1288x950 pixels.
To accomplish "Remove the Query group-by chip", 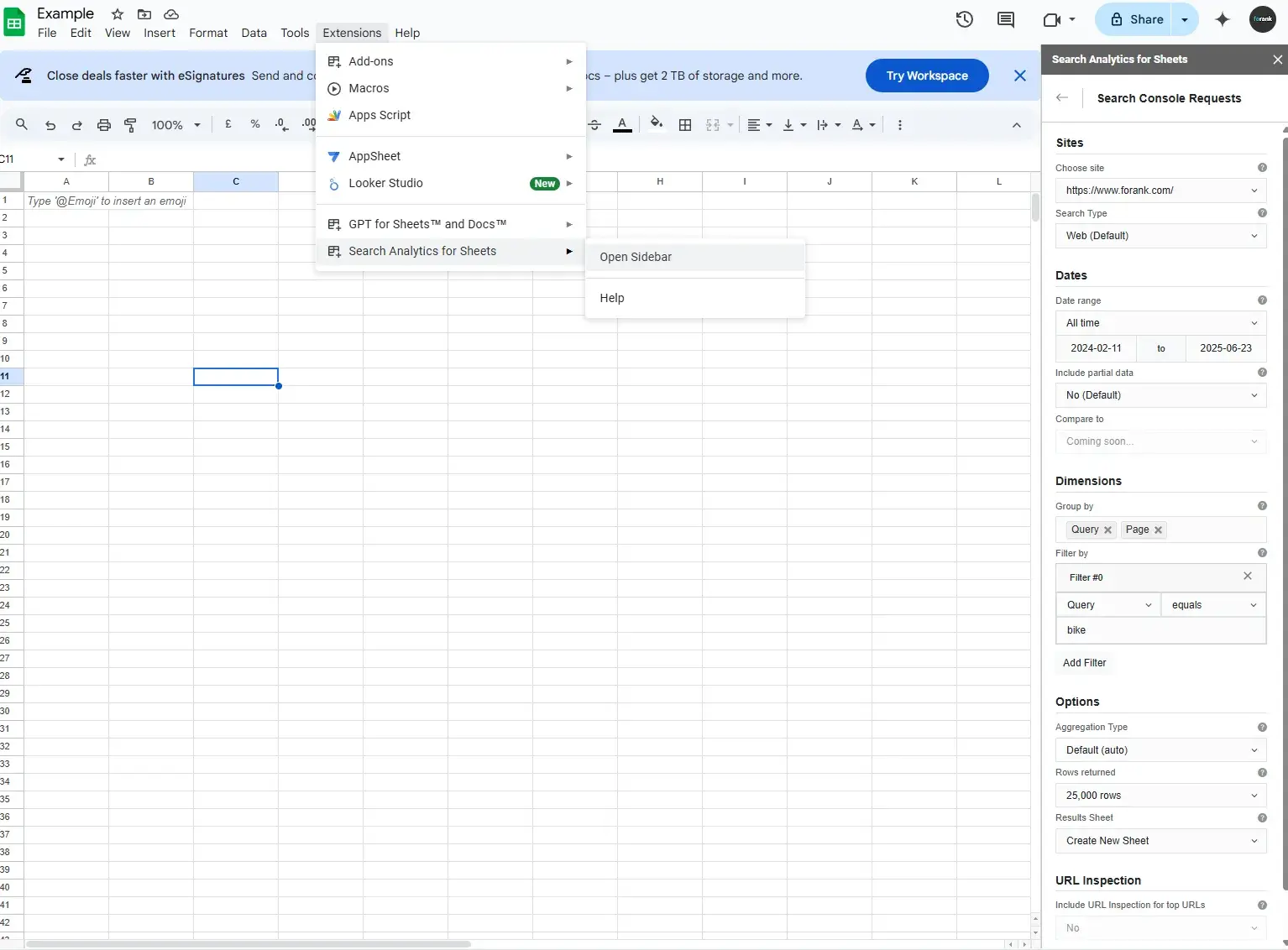I will click(x=1107, y=530).
